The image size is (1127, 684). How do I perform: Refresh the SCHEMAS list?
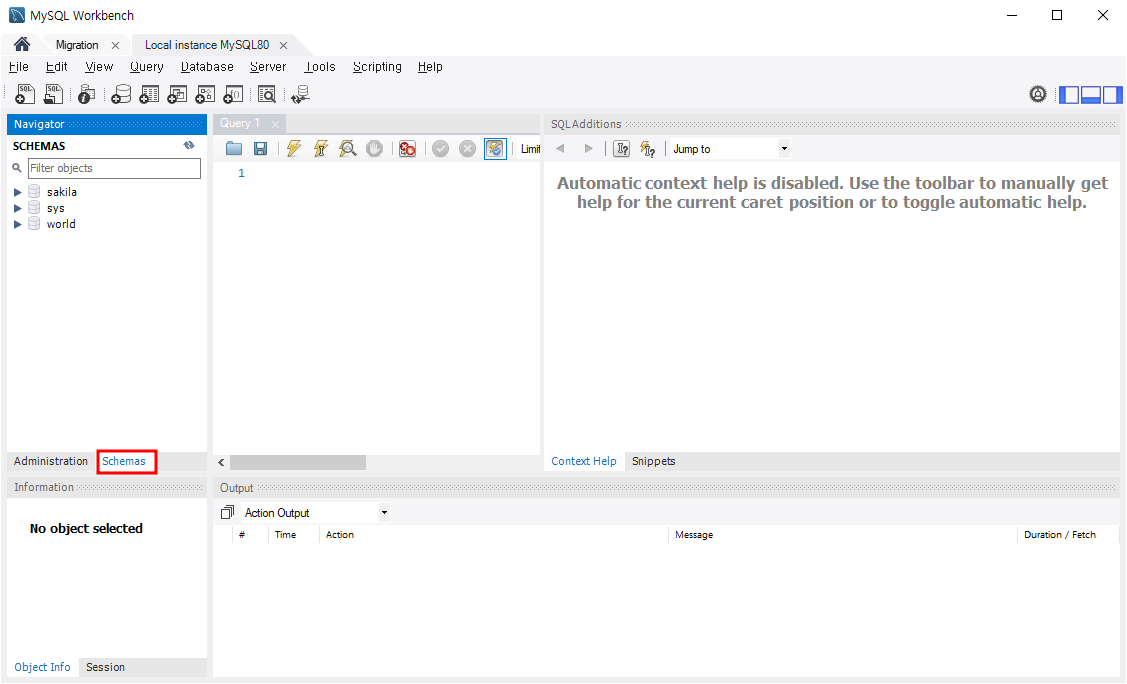pos(189,145)
